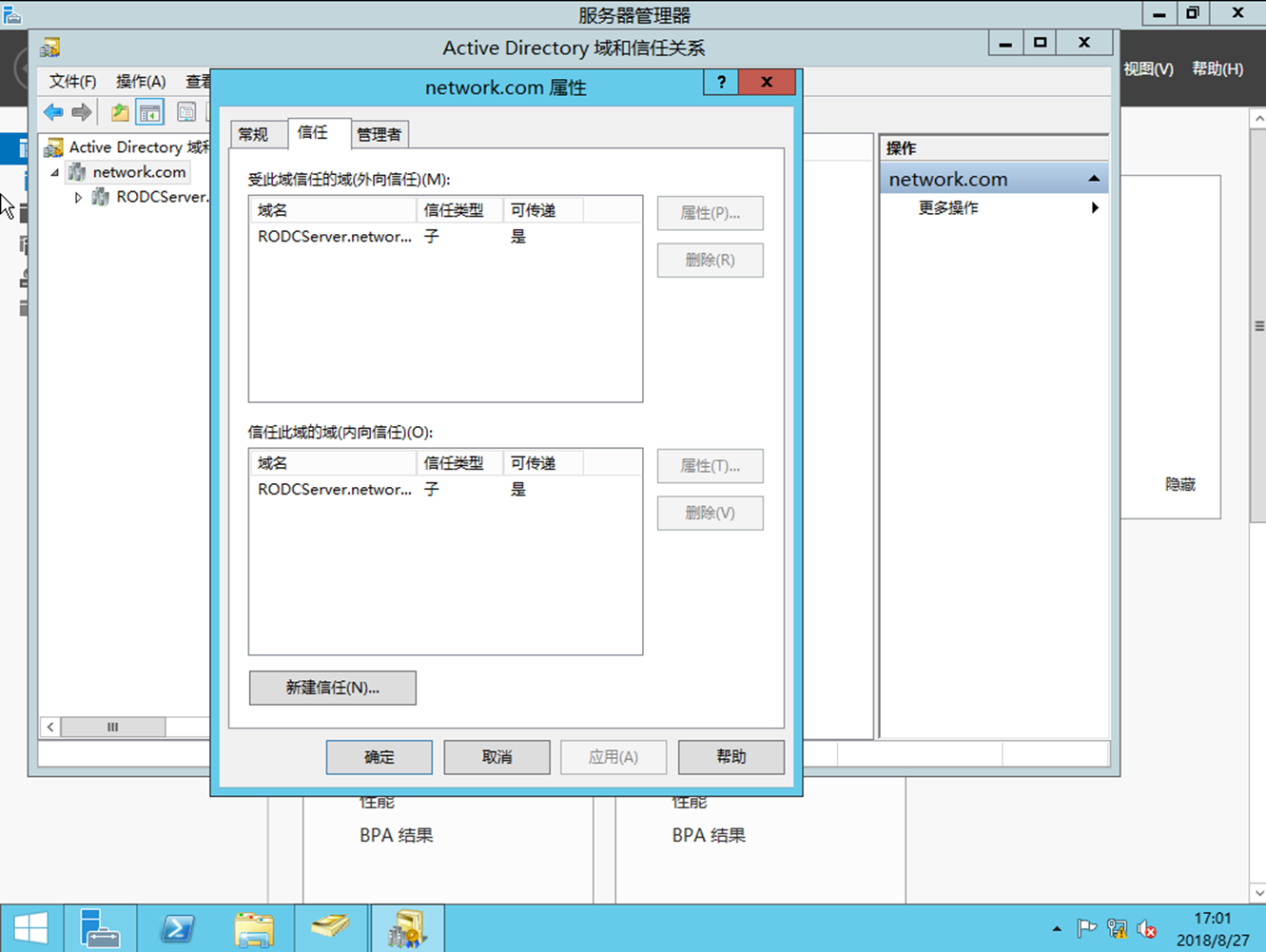Viewport: 1266px width, 952px height.
Task: Click the 隐藏 link in Server Manager
Action: [1180, 484]
